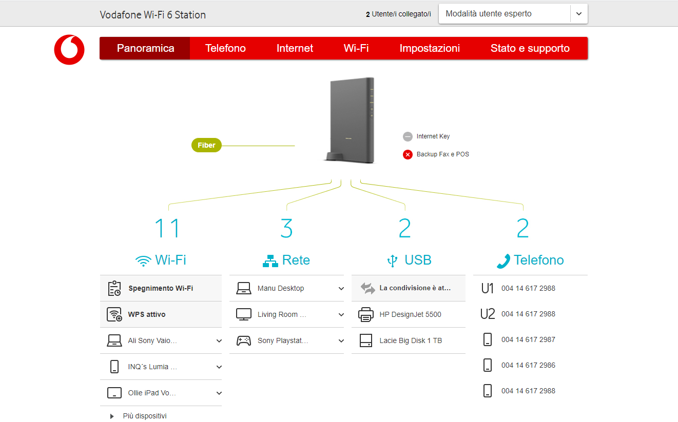
Task: Click the U2 phone line icon
Action: tap(487, 314)
